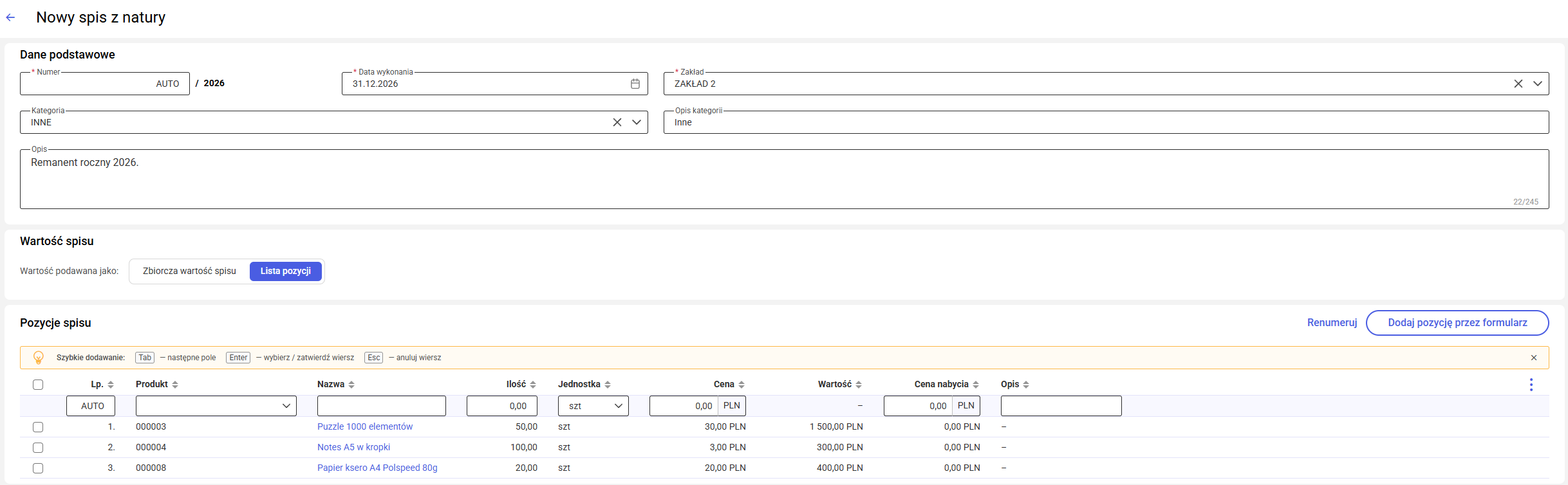Check the row for Papier ksero A4 Polspeed
Viewport: 1568px width, 485px height.
(38, 468)
